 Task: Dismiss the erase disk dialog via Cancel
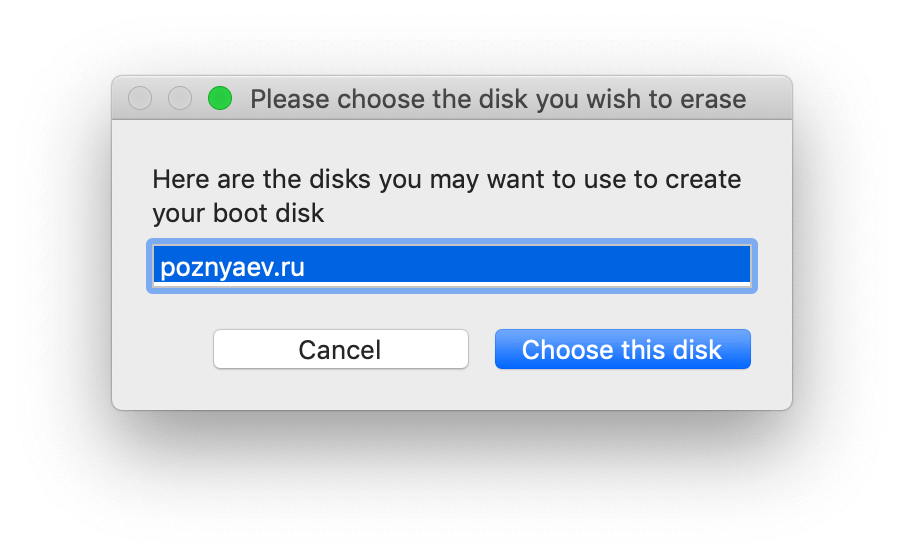tap(340, 350)
